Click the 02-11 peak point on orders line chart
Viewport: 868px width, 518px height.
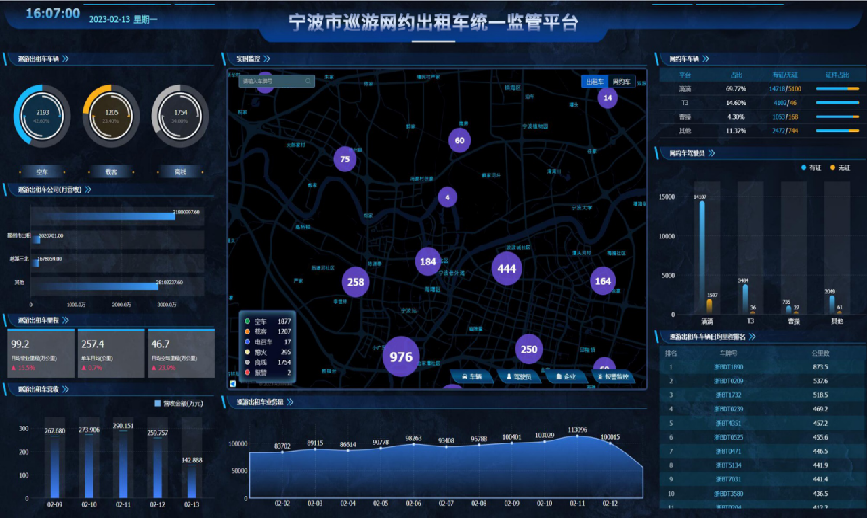pos(576,436)
